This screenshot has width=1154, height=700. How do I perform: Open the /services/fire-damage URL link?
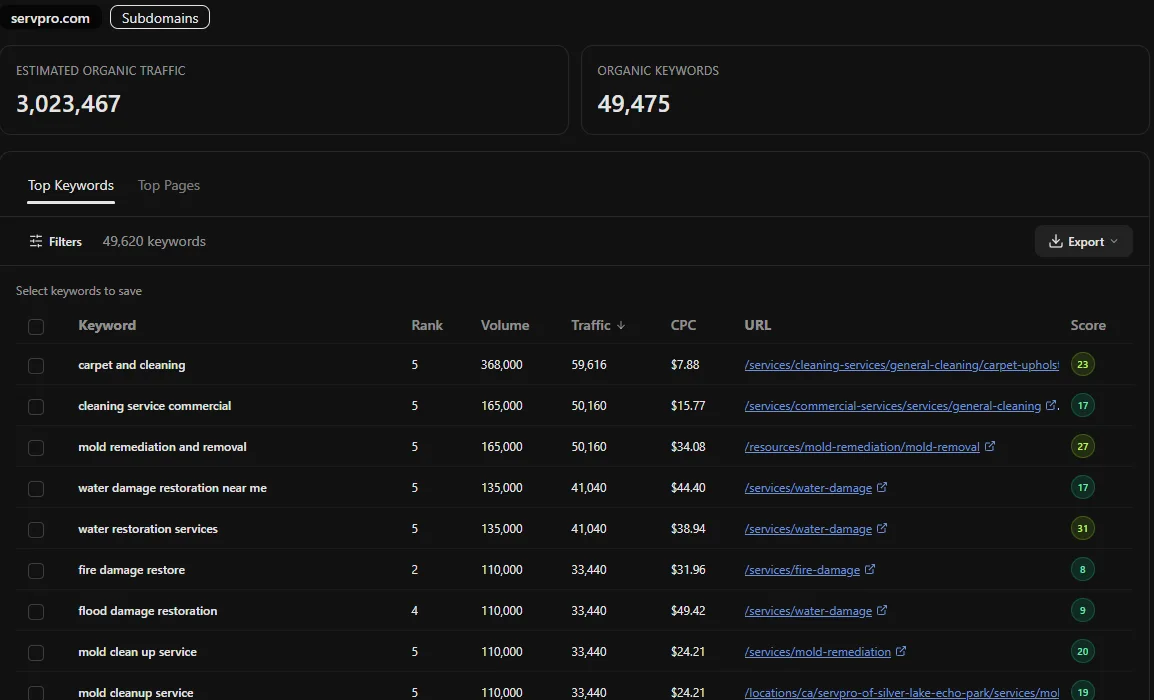click(x=802, y=570)
